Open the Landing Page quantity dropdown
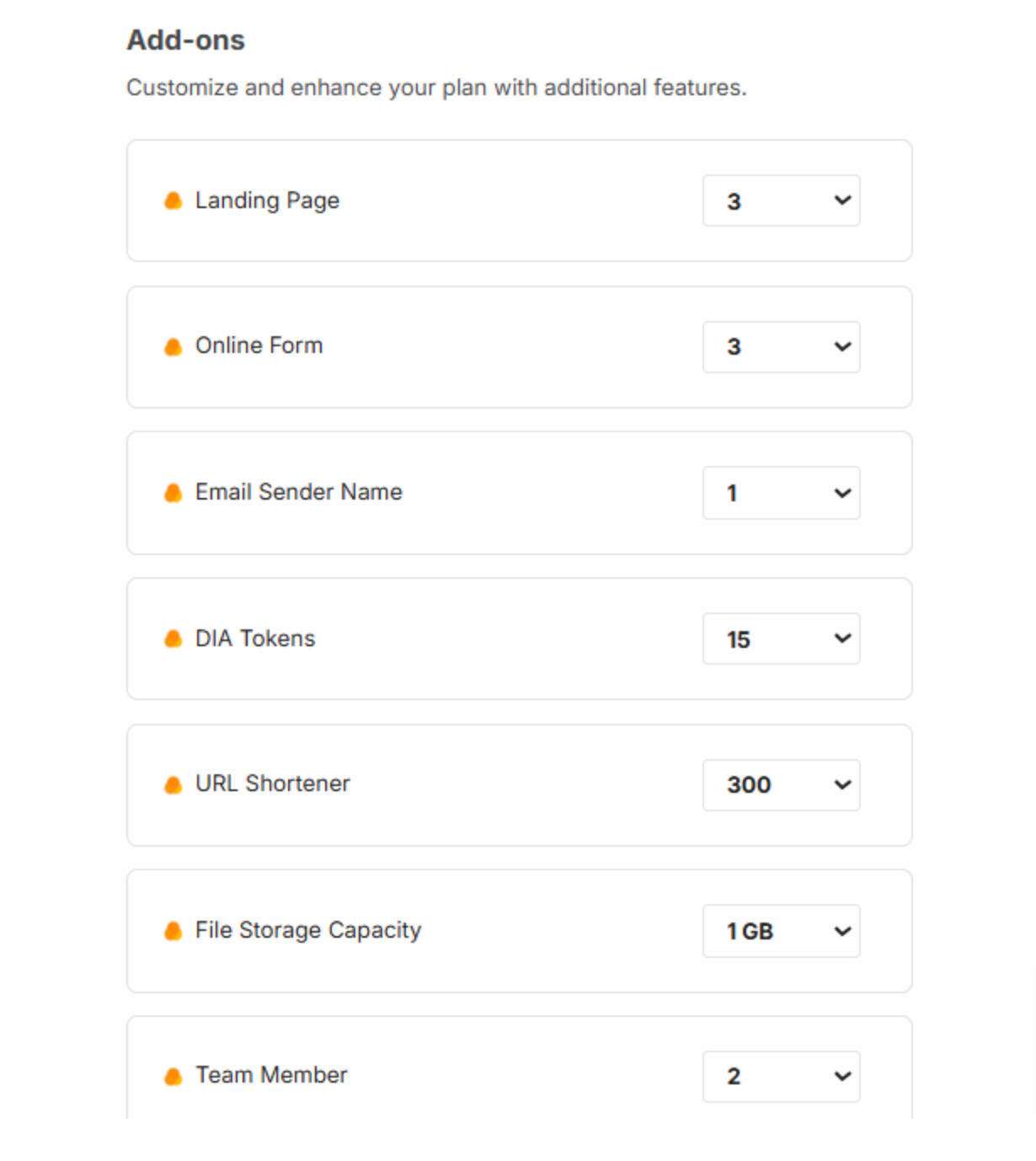1036x1161 pixels. (781, 201)
